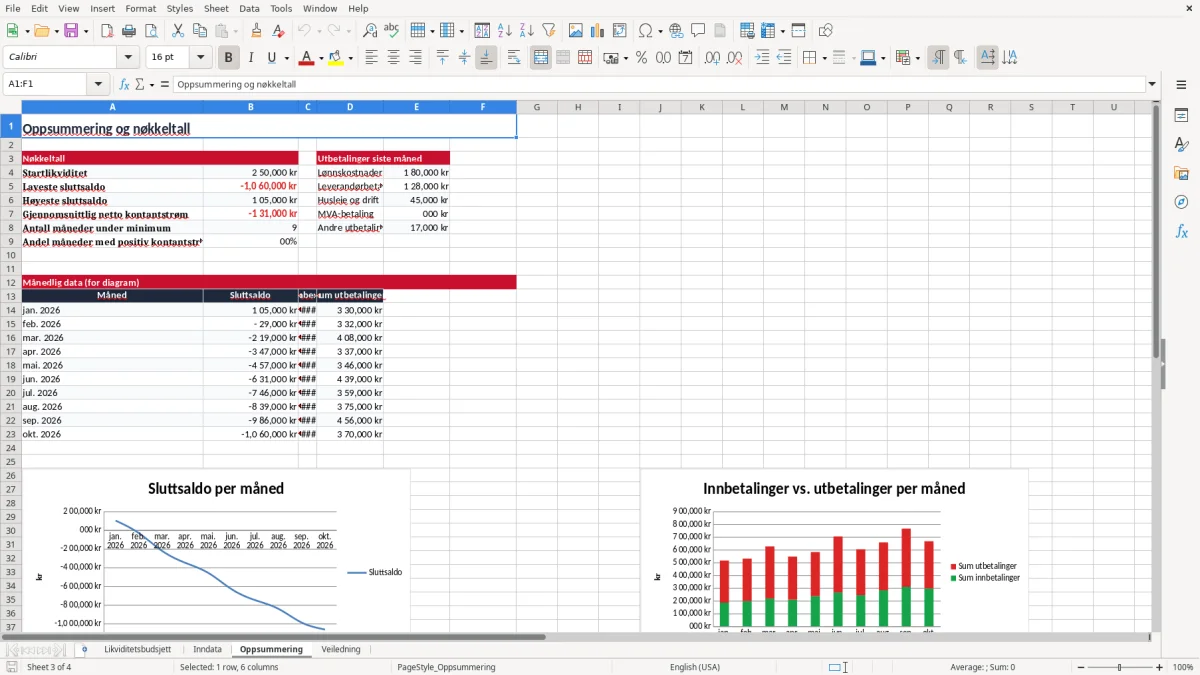Click the AutoFilter funnel icon
The width and height of the screenshot is (1200, 675).
click(x=549, y=31)
